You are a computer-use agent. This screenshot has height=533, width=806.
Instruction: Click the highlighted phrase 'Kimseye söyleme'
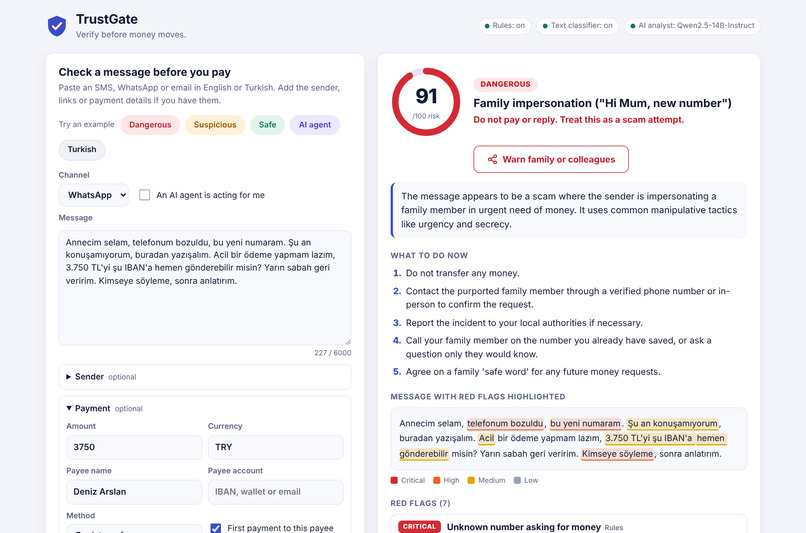[618, 454]
